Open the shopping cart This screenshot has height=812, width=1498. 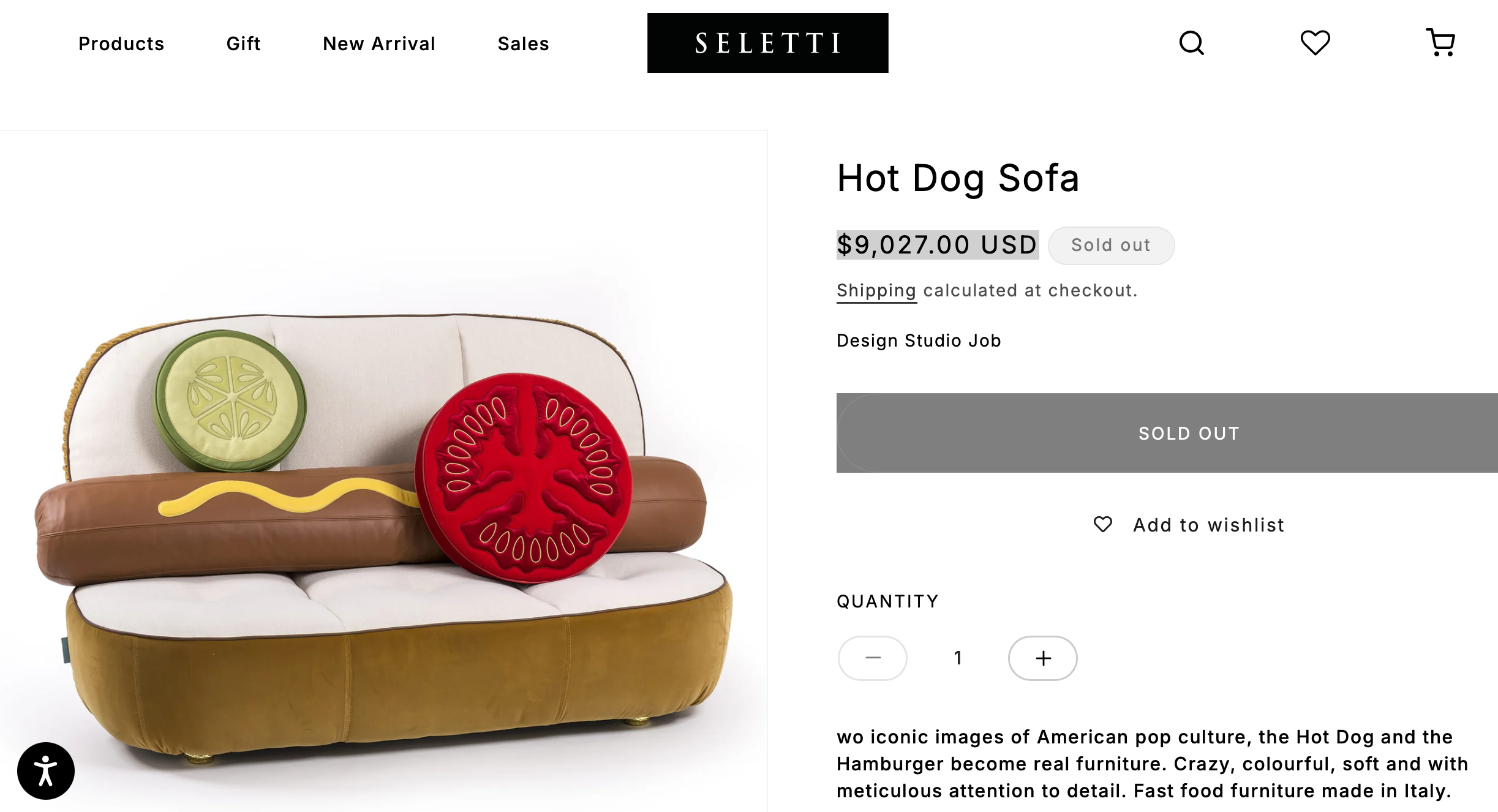(x=1441, y=42)
